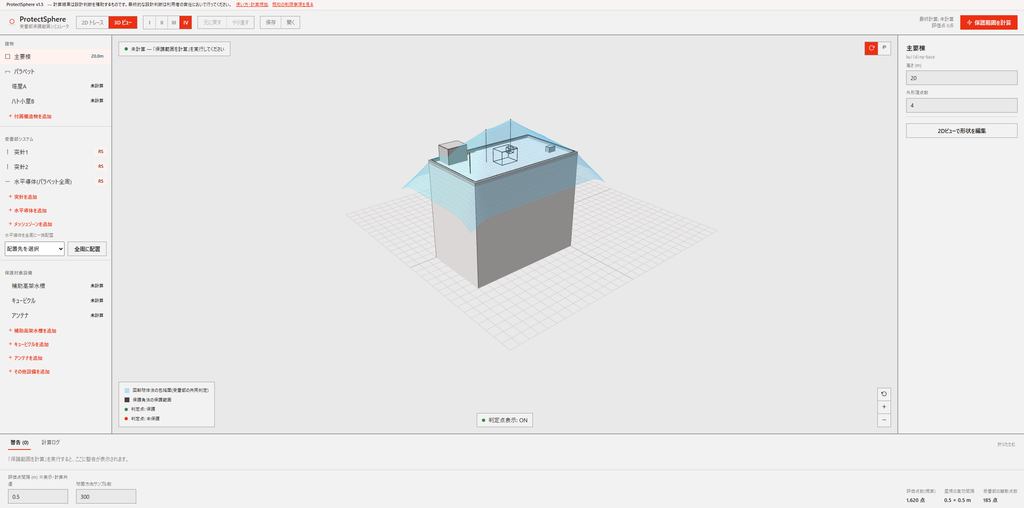Select protection level I
1024x508 pixels.
[x=149, y=23]
